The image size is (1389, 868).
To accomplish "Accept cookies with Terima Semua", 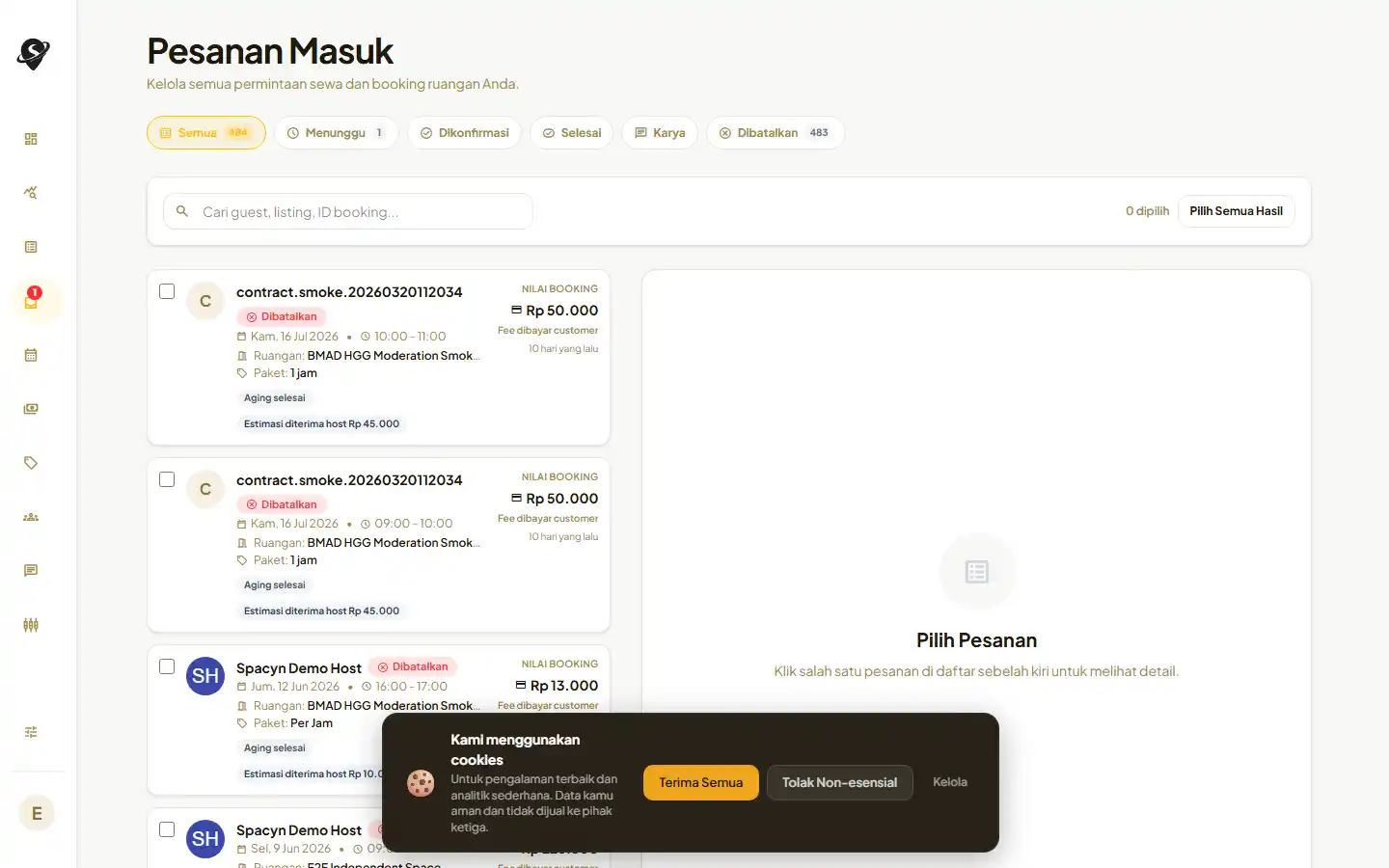I will click(701, 782).
